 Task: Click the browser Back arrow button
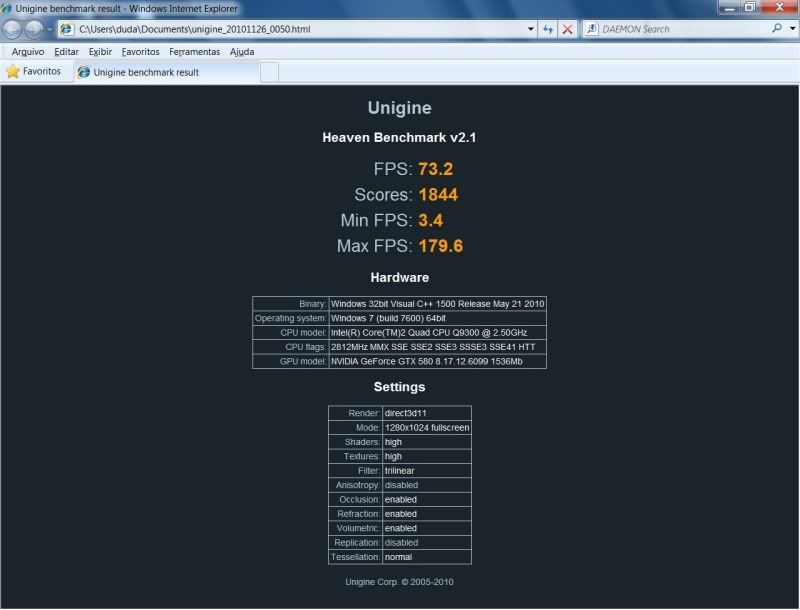coord(13,29)
